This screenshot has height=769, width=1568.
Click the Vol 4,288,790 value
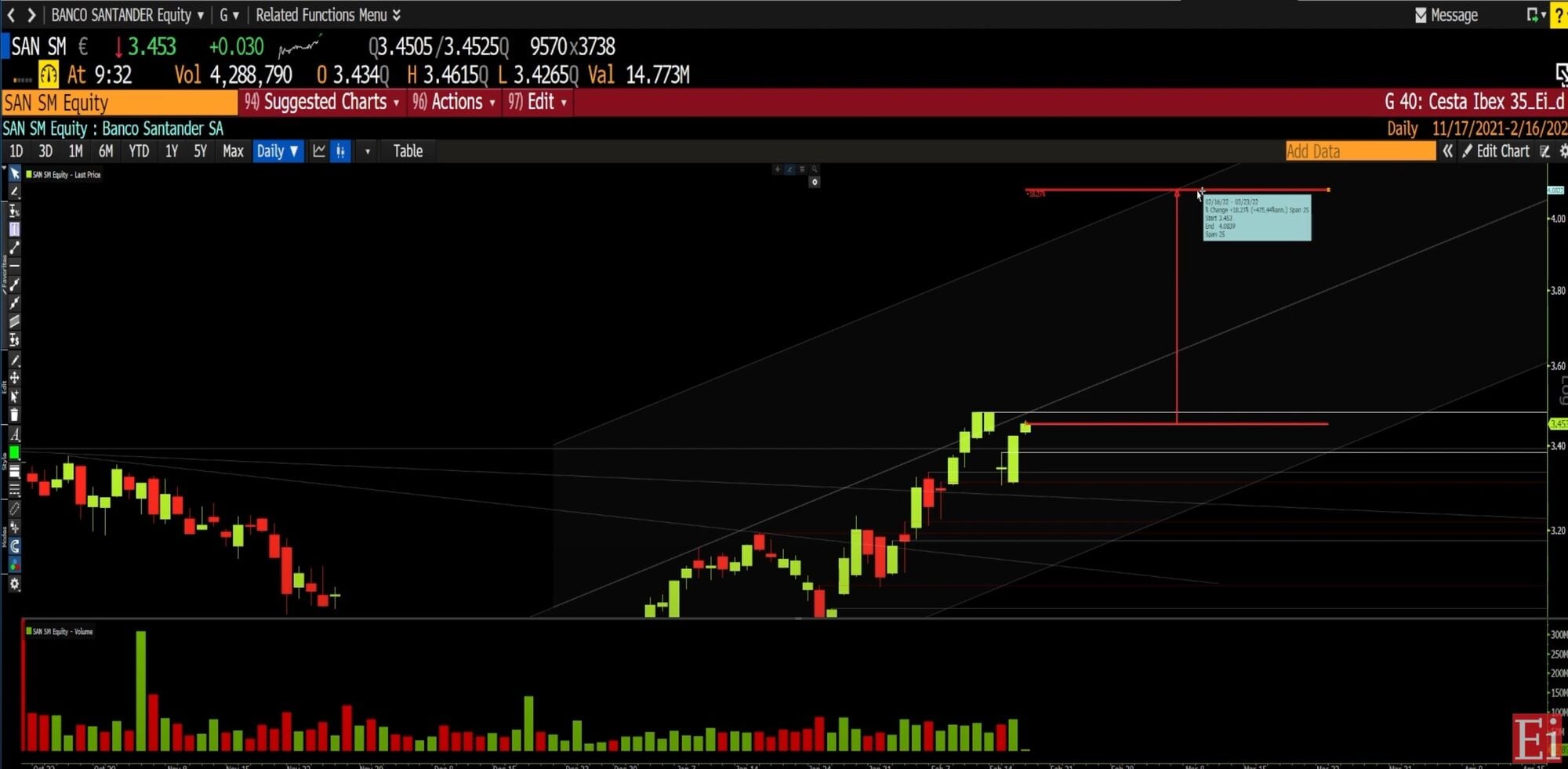[234, 75]
